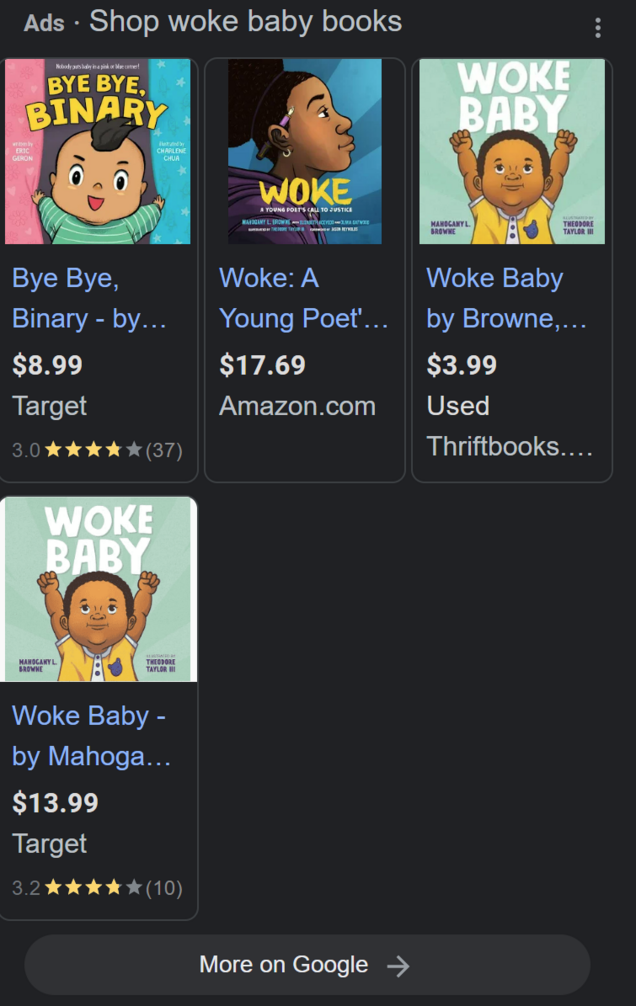Click the Thriftbooks seller name
The width and height of the screenshot is (636, 1006).
click(x=509, y=446)
